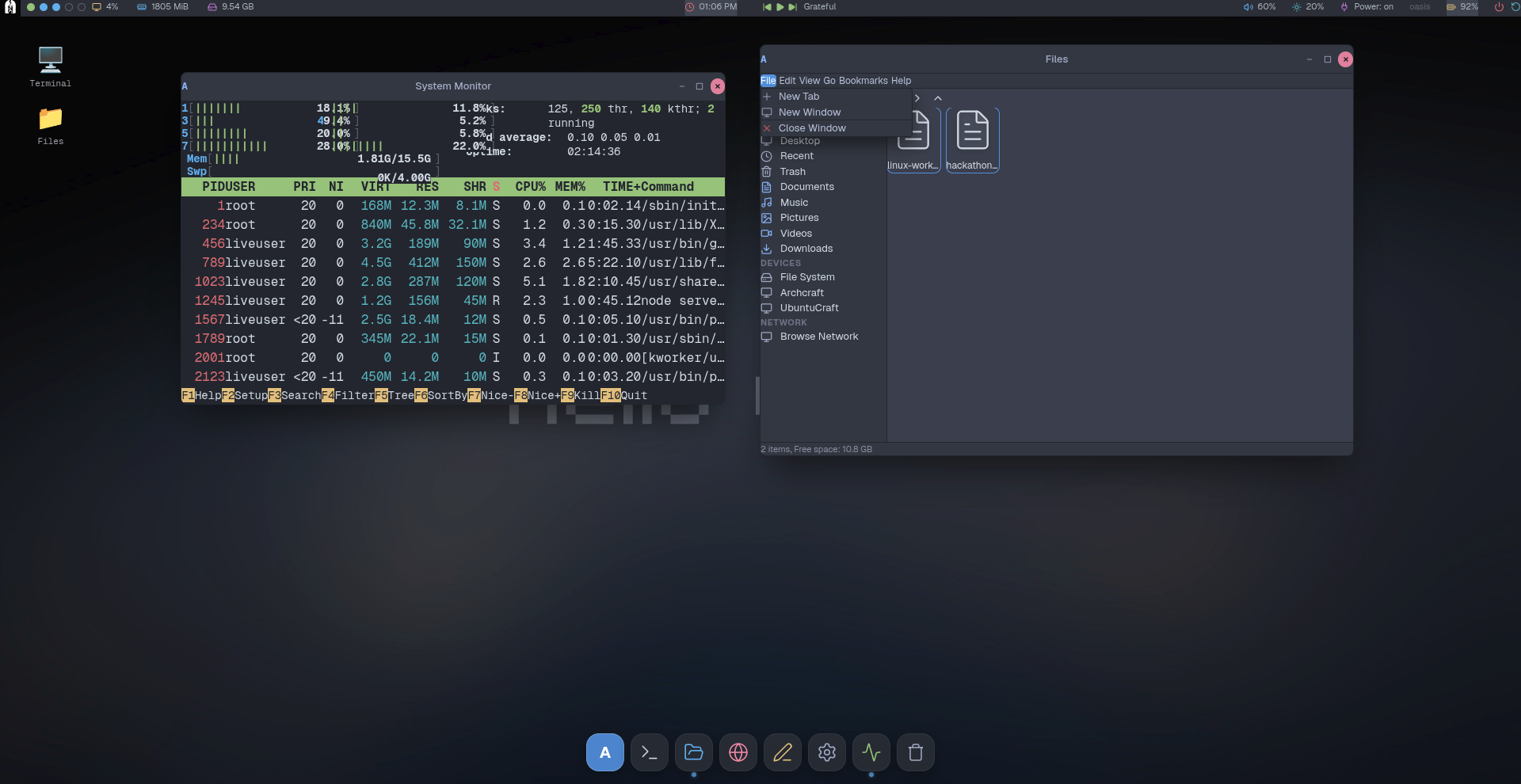The height and width of the screenshot is (784, 1521).
Task: Open Browse Network in sidebar
Action: pyautogui.click(x=822, y=337)
